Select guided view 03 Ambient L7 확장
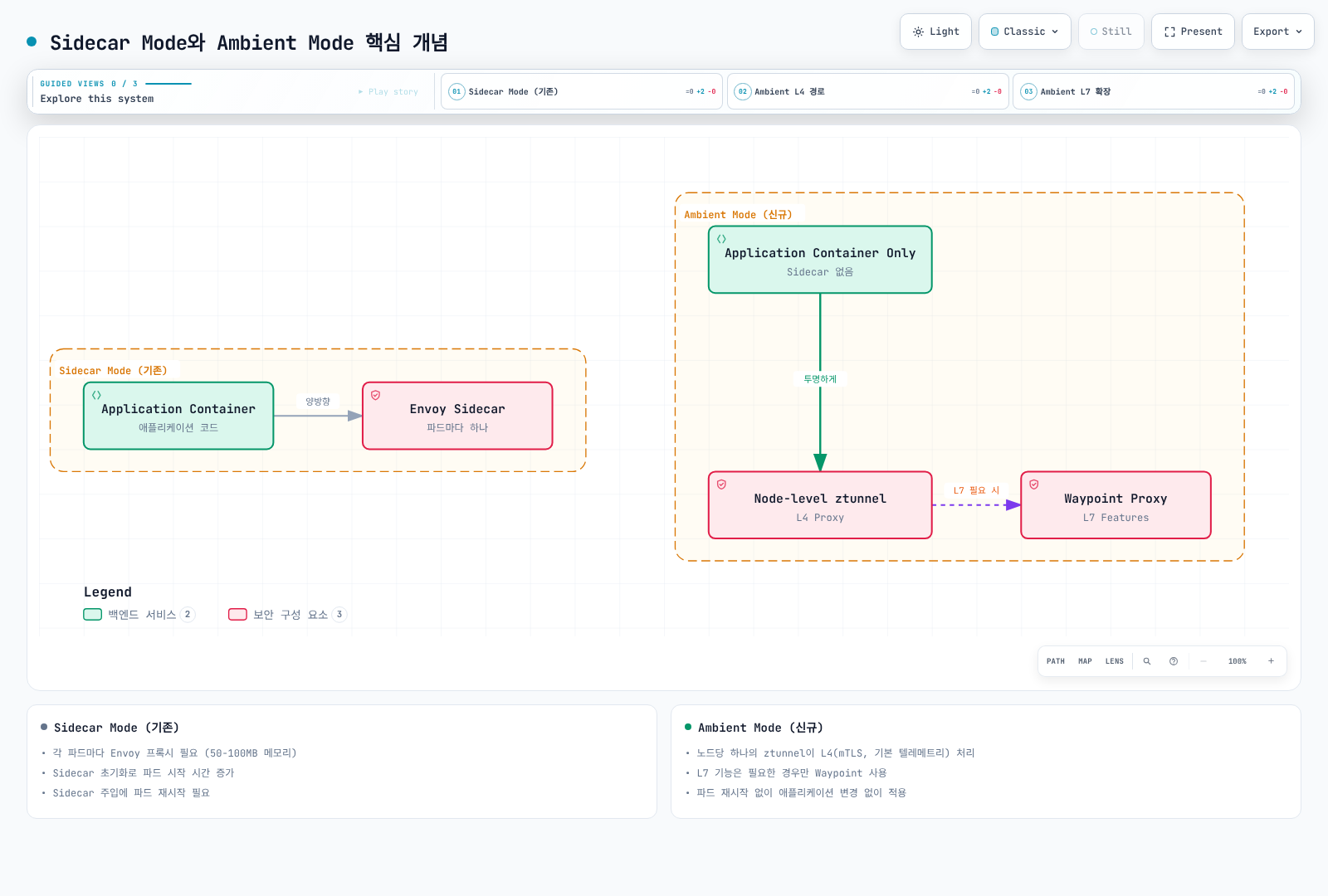Viewport: 1328px width, 896px height. (1154, 91)
